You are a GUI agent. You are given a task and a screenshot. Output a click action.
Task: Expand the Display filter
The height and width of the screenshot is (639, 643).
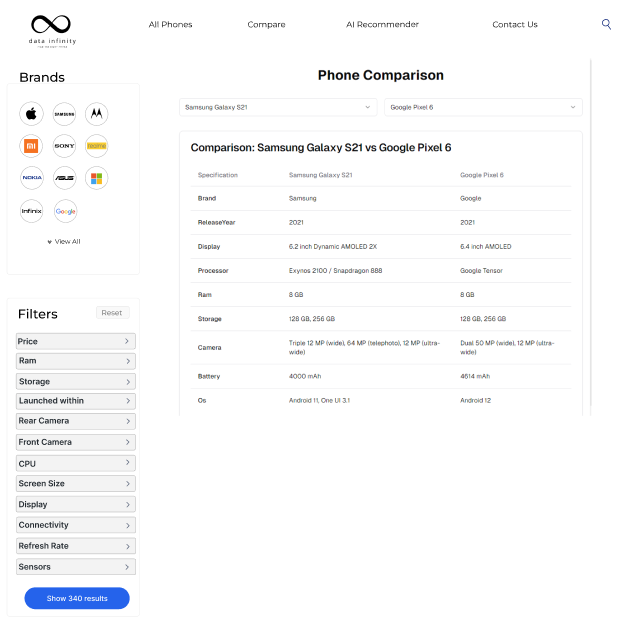pos(76,504)
